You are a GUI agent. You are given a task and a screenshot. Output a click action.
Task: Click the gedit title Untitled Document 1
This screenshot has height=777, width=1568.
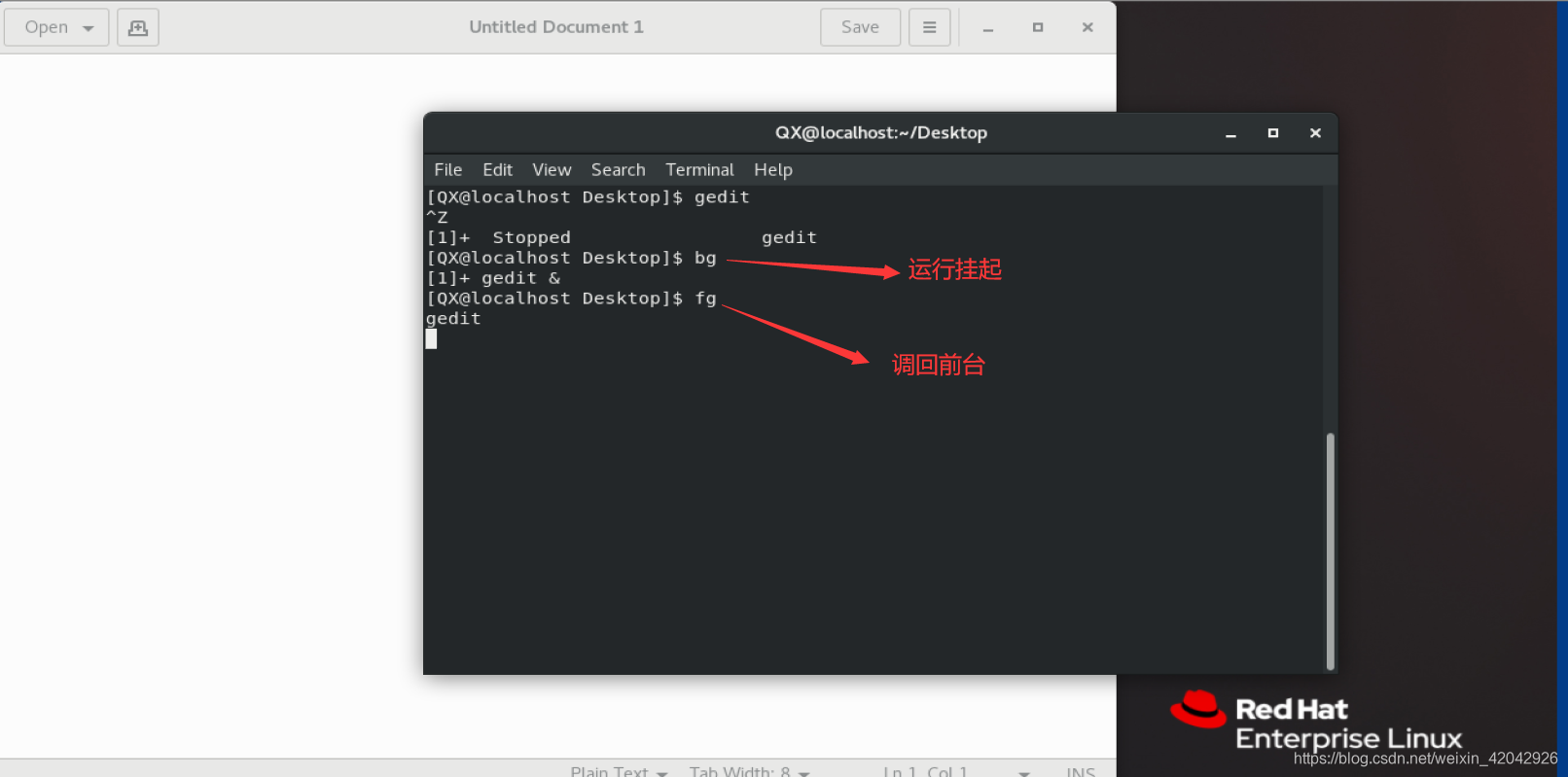coord(556,27)
